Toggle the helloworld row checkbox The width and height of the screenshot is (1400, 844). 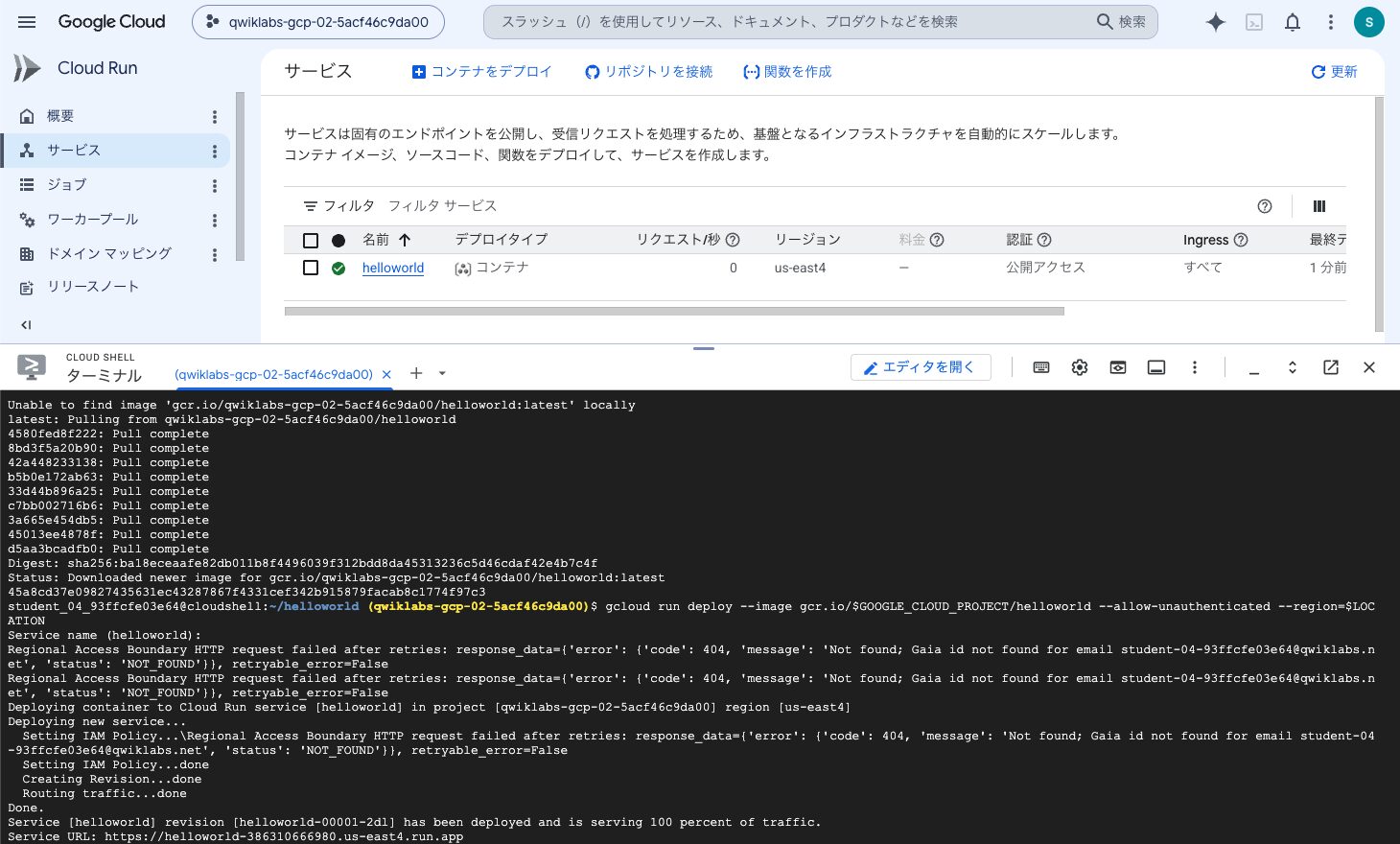[311, 268]
